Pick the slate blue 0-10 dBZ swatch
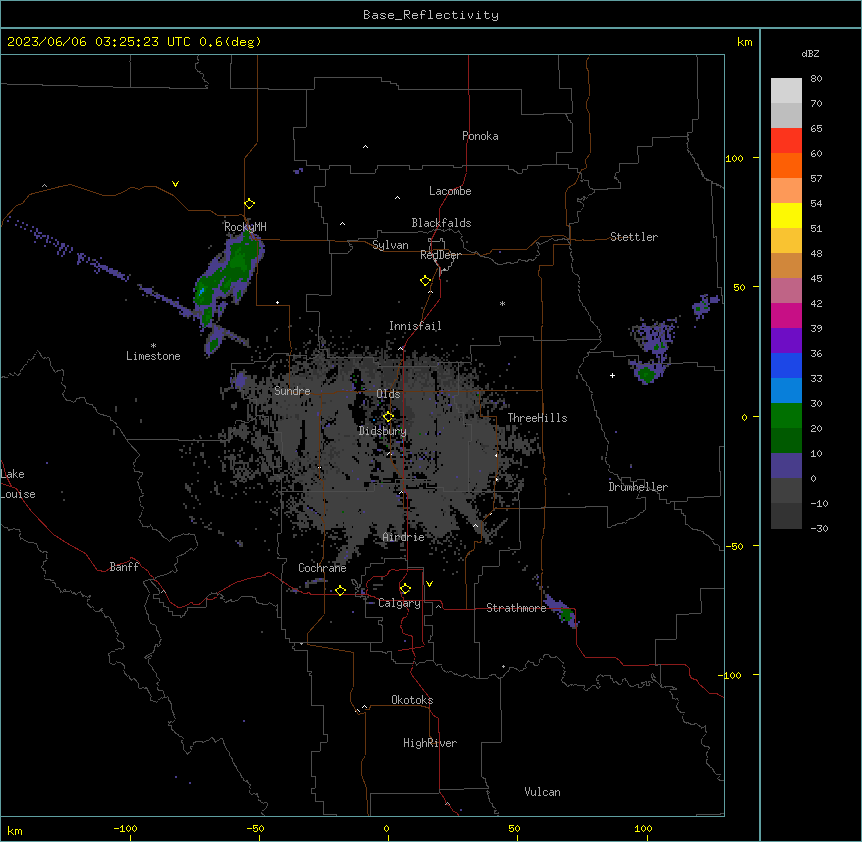This screenshot has width=862, height=842. [786, 466]
